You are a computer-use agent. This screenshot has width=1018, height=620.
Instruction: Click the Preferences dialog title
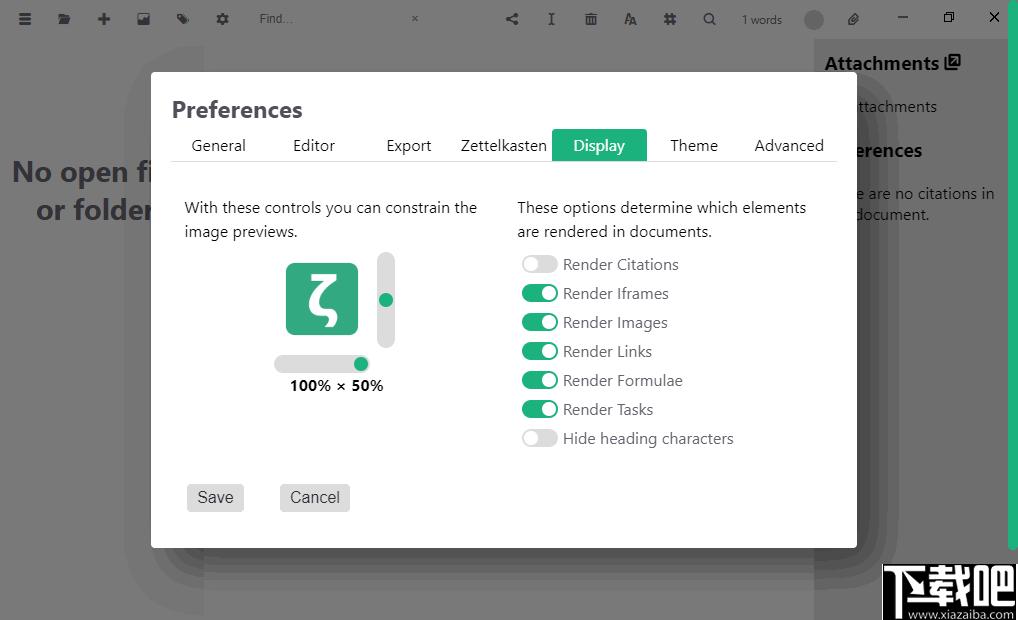click(237, 110)
